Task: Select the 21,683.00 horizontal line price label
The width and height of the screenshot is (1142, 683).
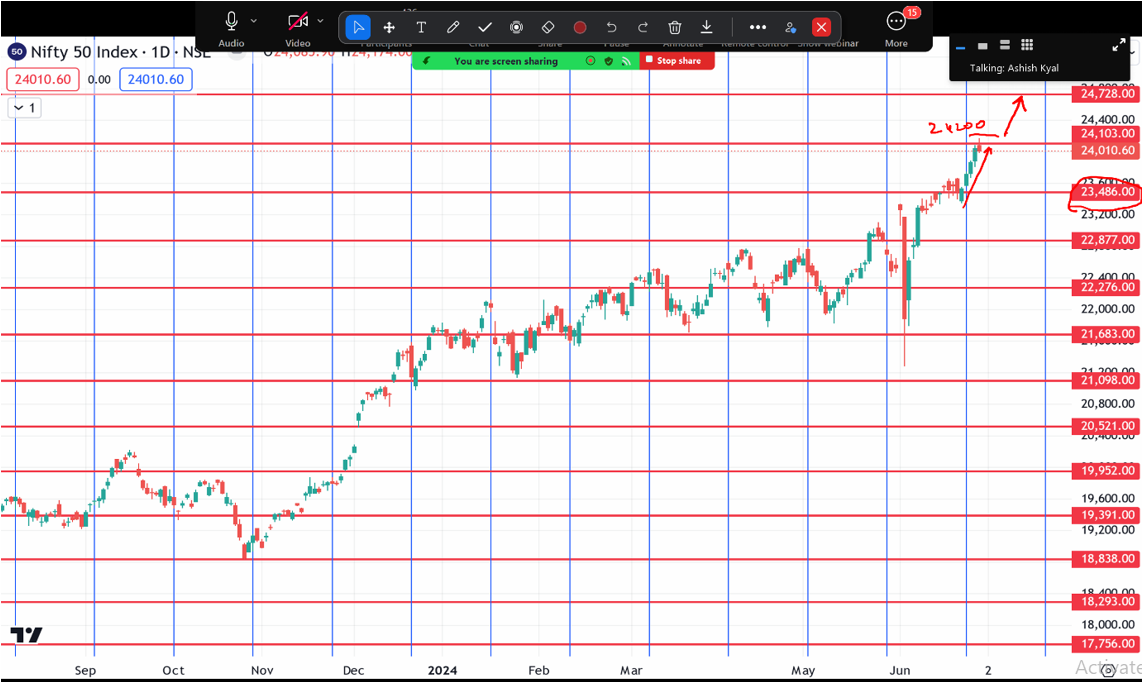Action: click(1107, 334)
